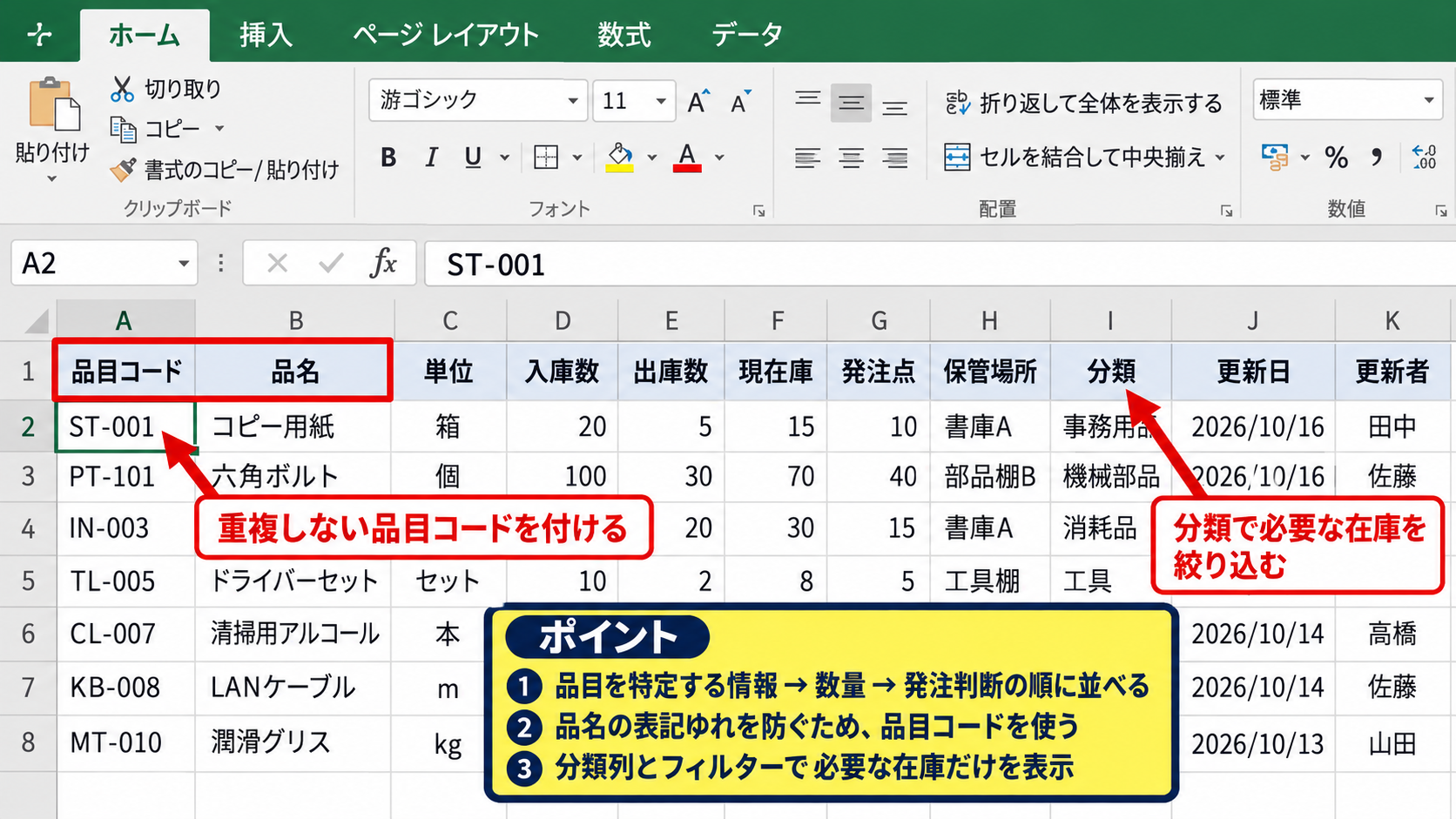Click the formula bar cancel X button
This screenshot has height=819, width=1456.
pos(277,263)
